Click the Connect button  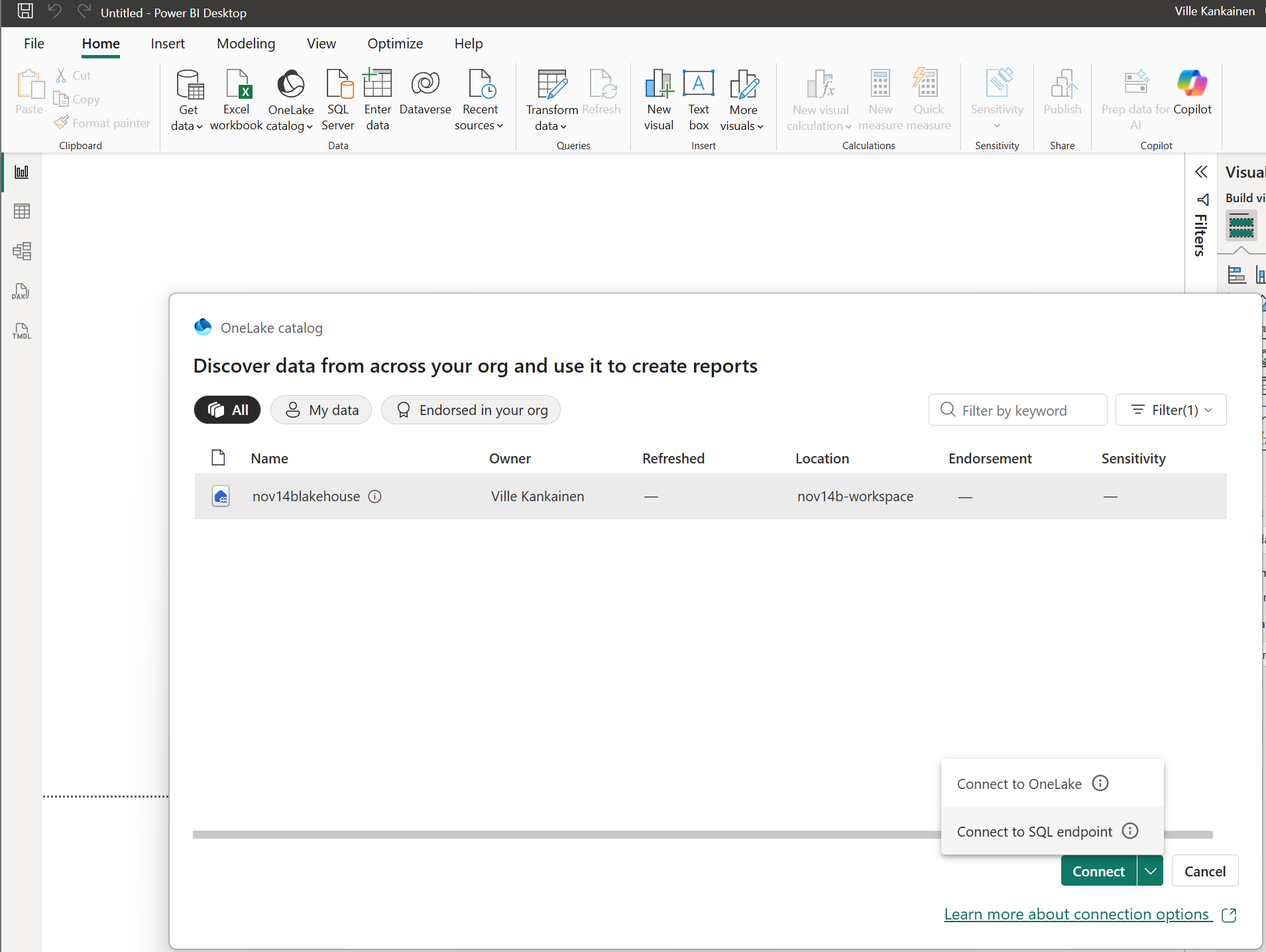[1098, 870]
